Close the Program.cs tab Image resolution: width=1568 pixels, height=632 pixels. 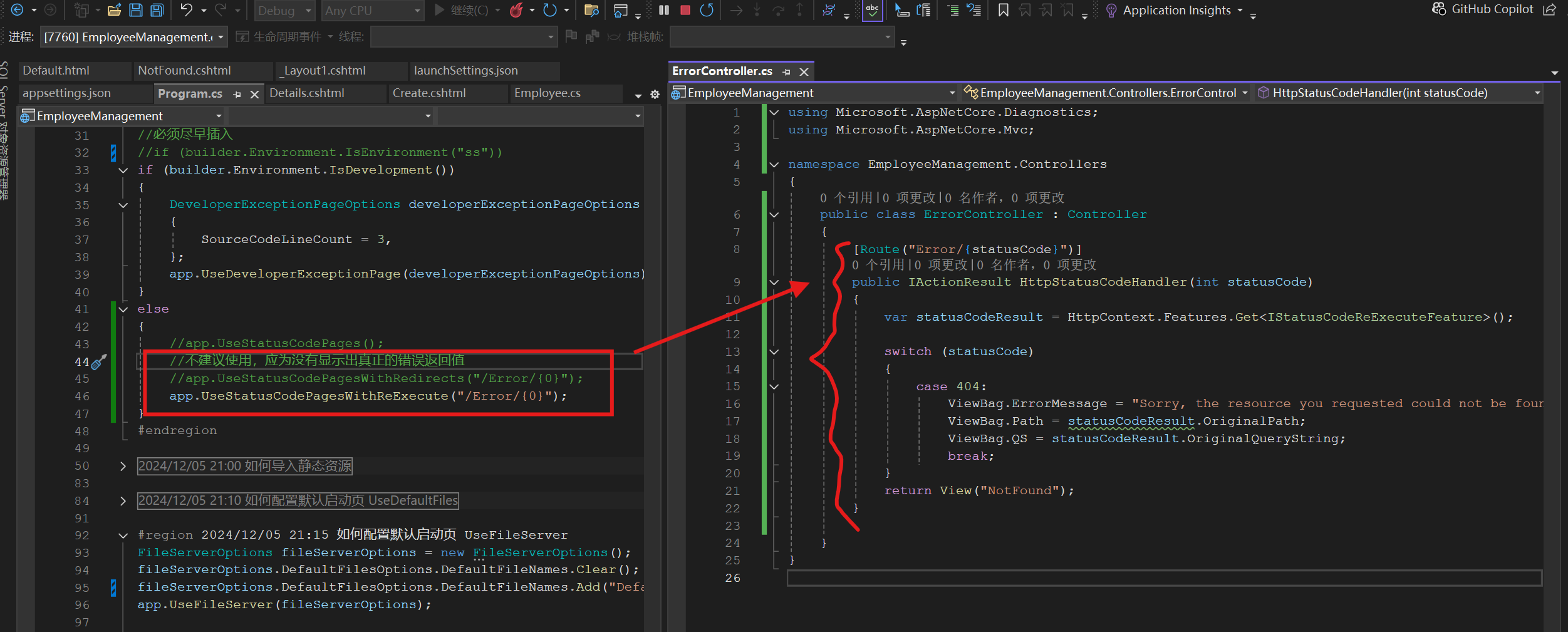[254, 94]
